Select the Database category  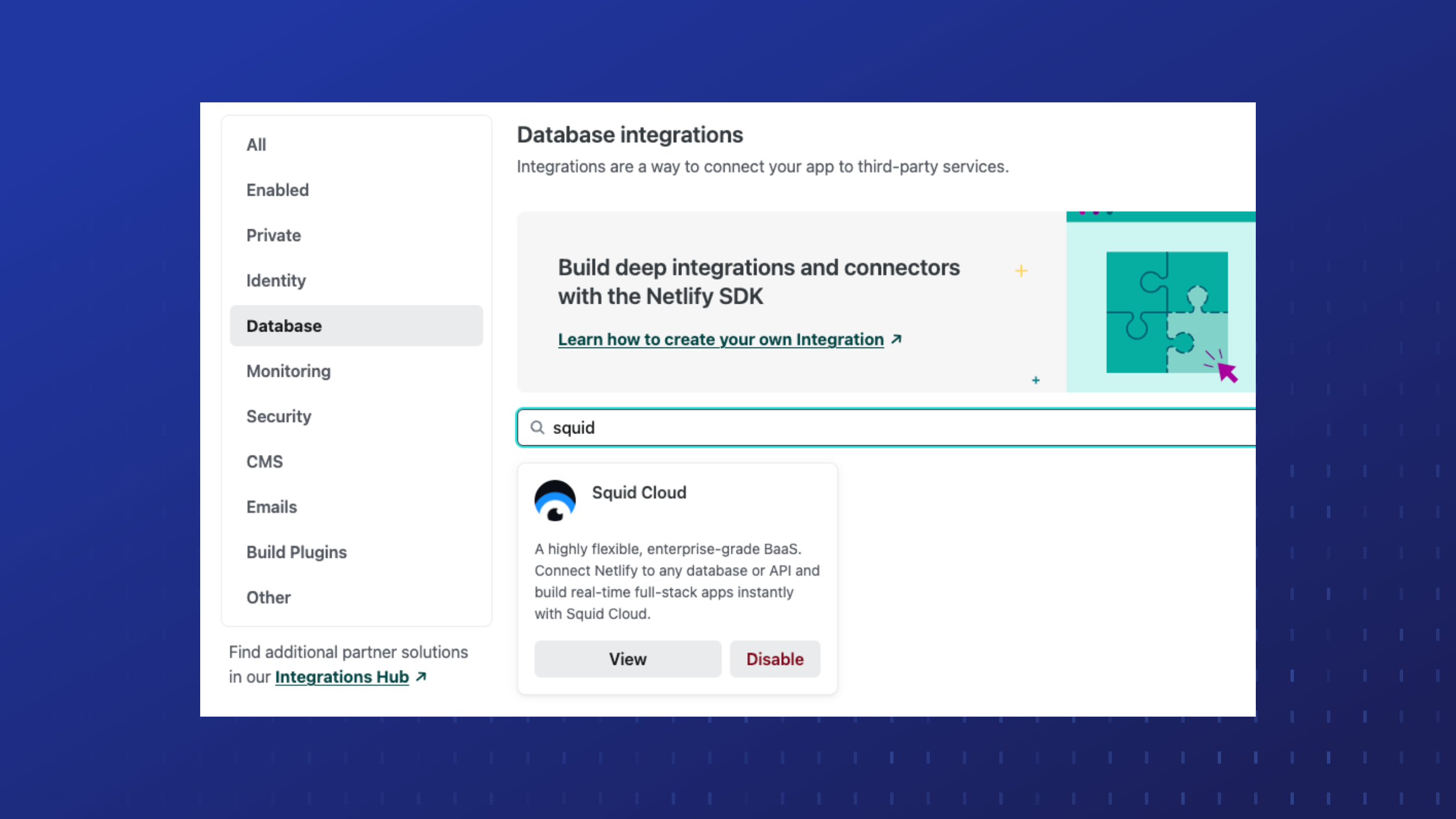point(284,326)
